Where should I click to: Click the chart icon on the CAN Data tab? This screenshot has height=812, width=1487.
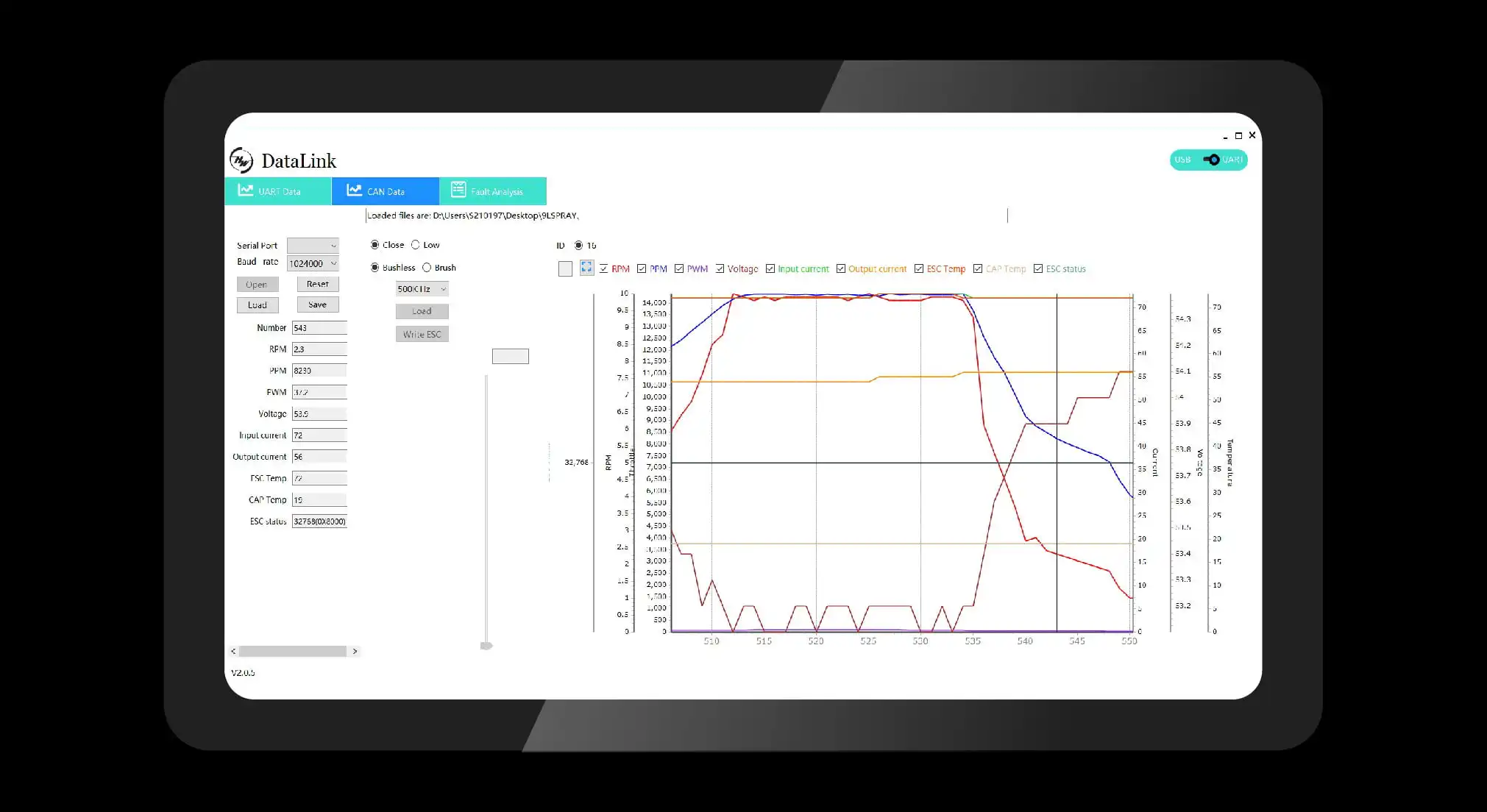(354, 190)
